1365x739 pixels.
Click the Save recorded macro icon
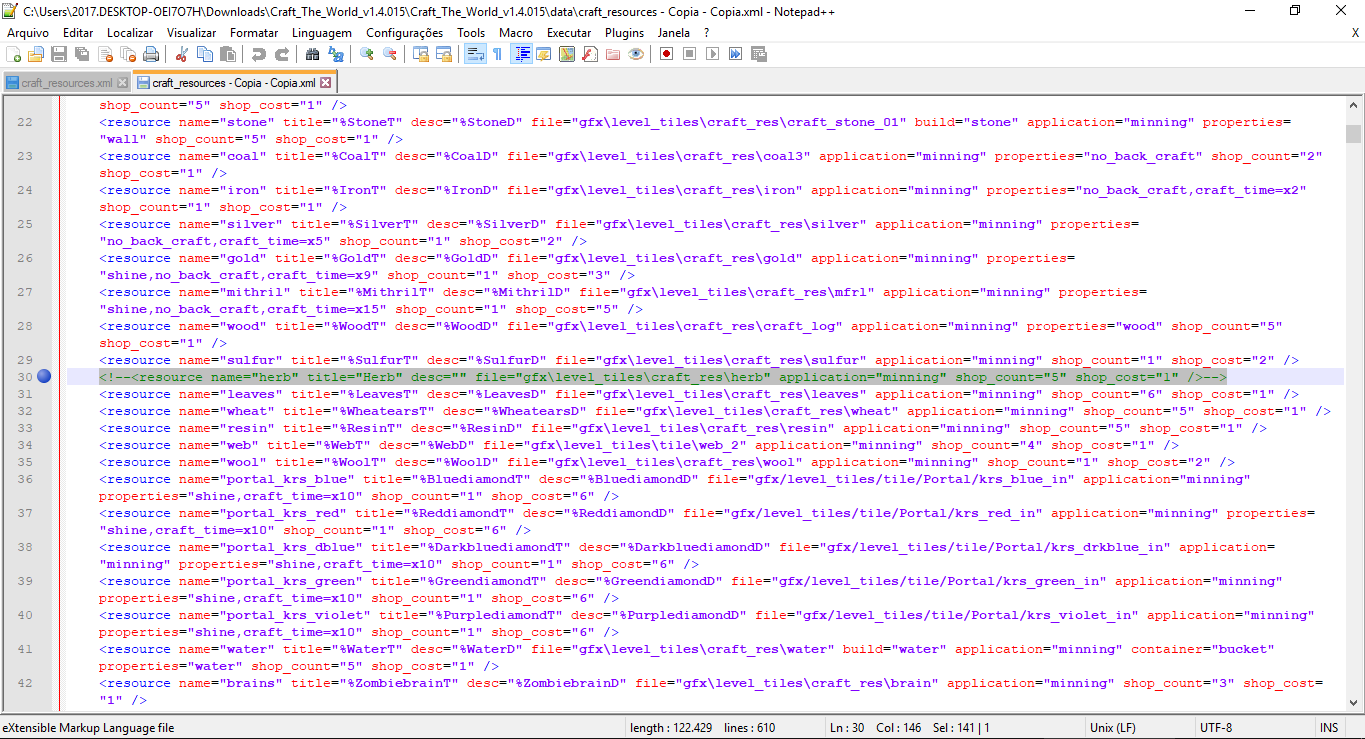click(758, 54)
